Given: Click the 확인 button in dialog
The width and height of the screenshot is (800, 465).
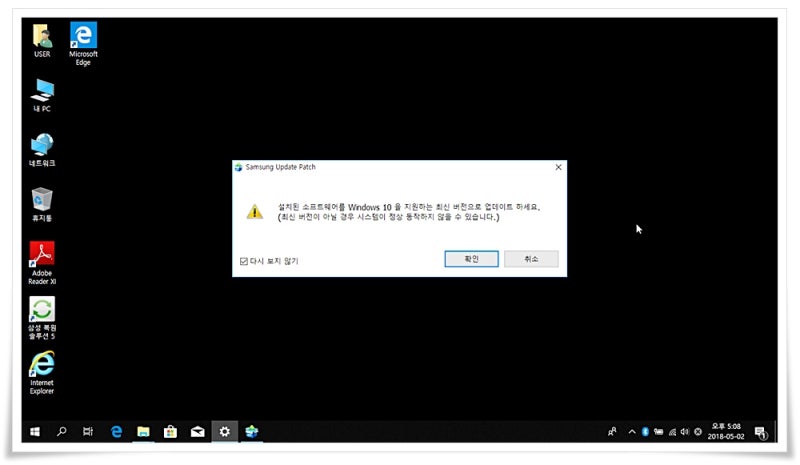Looking at the screenshot, I should (x=471, y=259).
